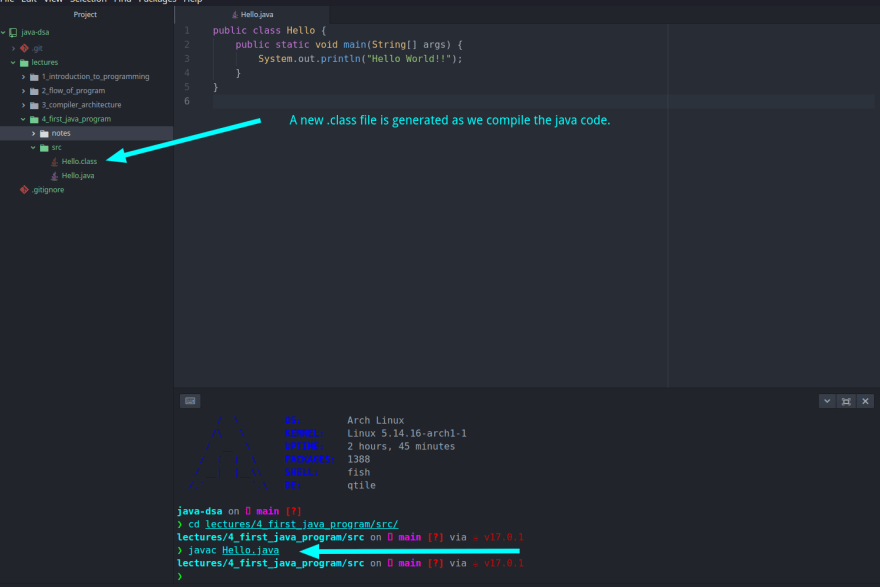Switch to the Project panel tab
Image resolution: width=880 pixels, height=587 pixels.
(x=85, y=15)
